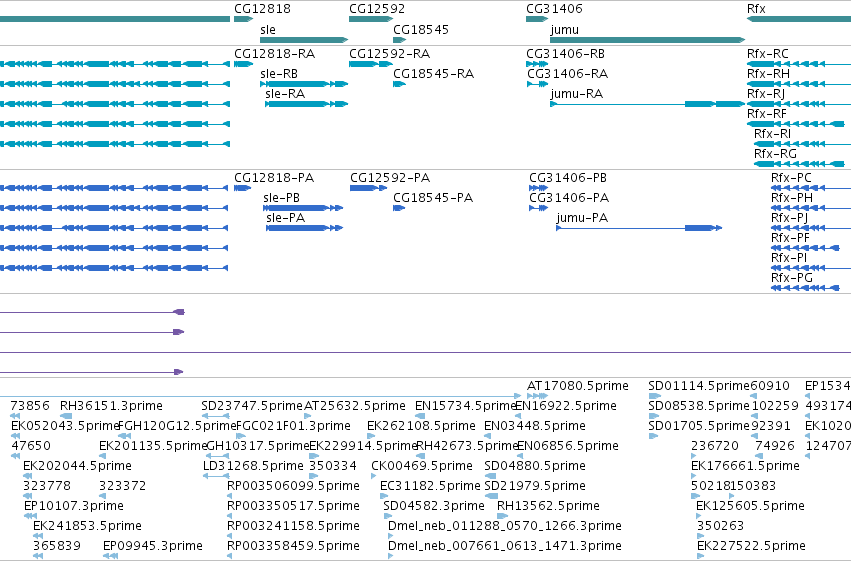Screen dimensions: 851x561
Task: Select EST label EK052043.5prime
Action: pos(65,426)
